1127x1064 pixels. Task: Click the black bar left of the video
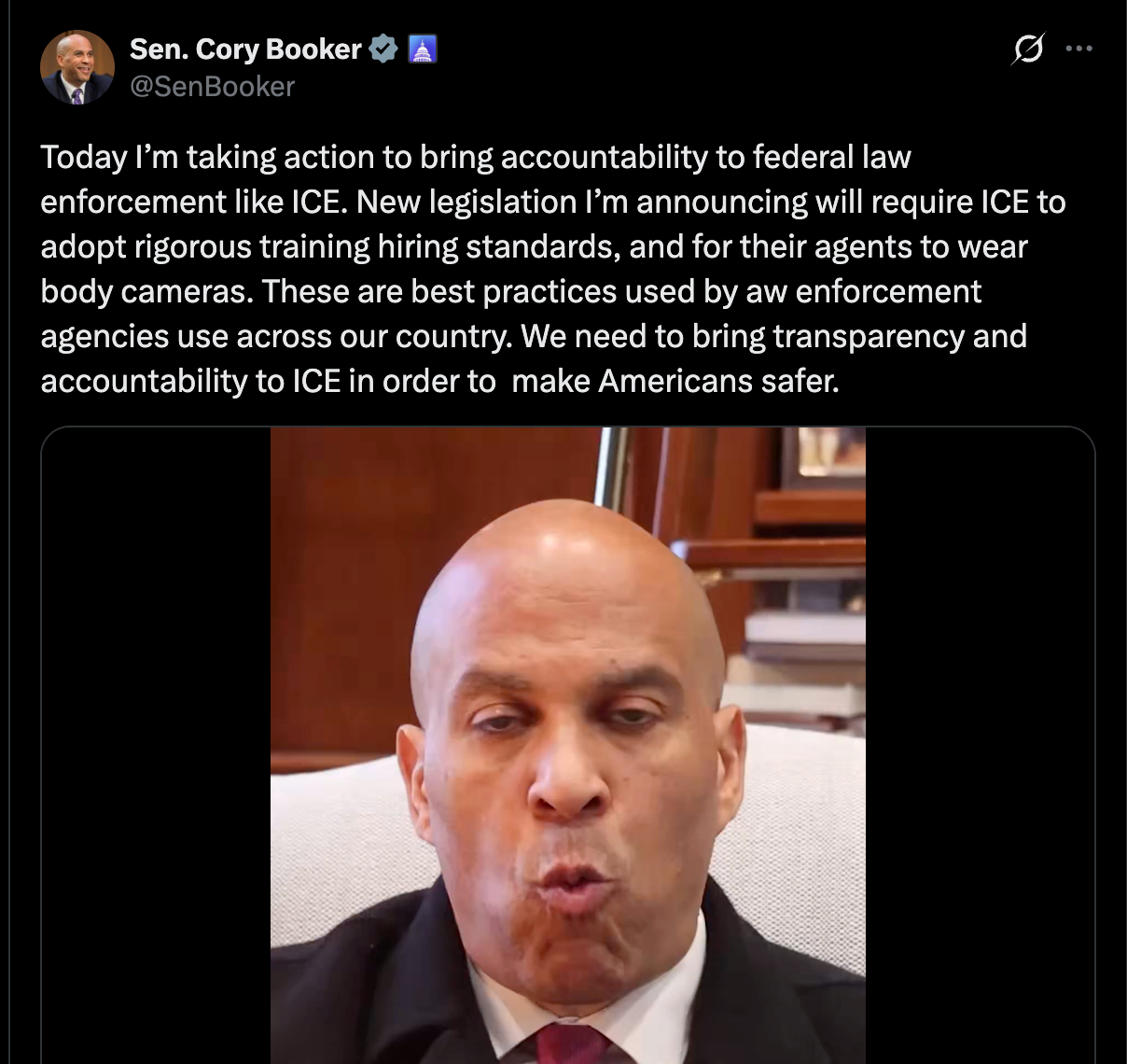coord(156,745)
